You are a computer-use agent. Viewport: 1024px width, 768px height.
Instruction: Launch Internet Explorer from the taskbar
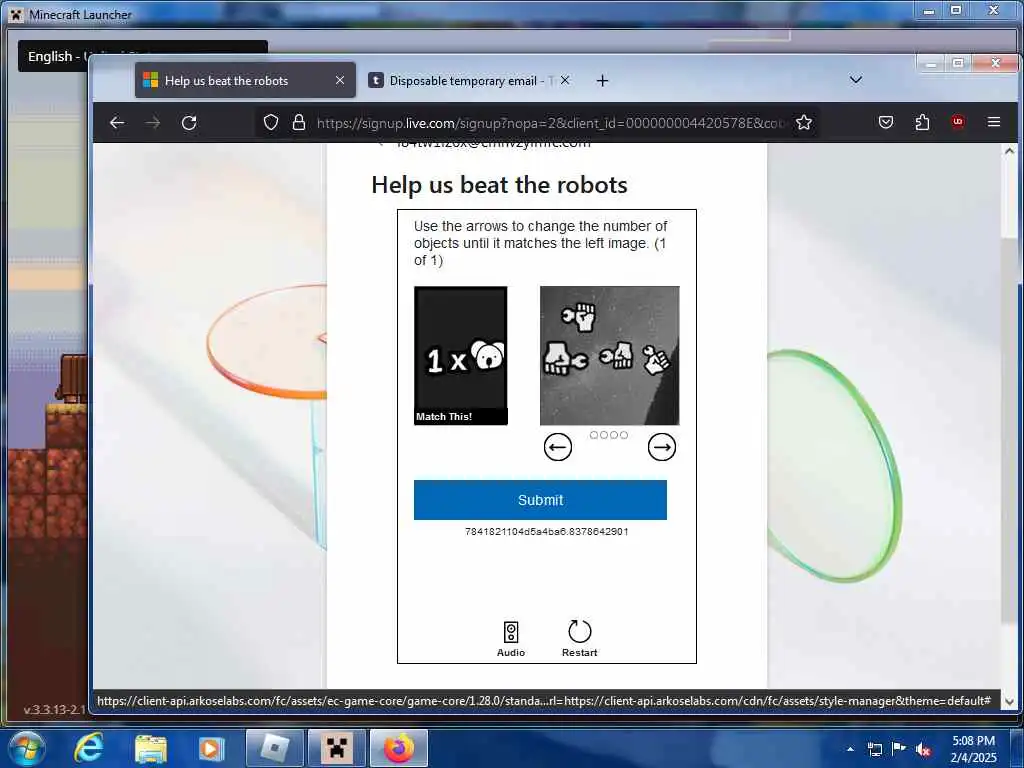point(89,748)
